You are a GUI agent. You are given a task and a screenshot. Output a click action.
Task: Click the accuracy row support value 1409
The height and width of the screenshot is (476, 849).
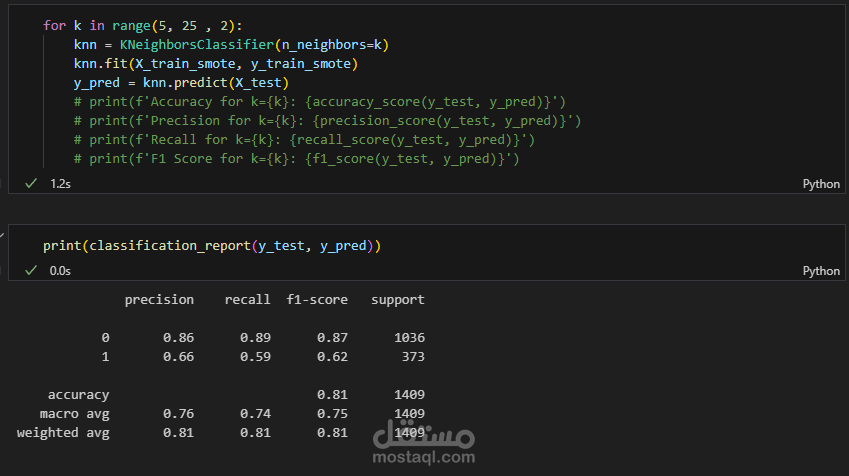coord(409,395)
